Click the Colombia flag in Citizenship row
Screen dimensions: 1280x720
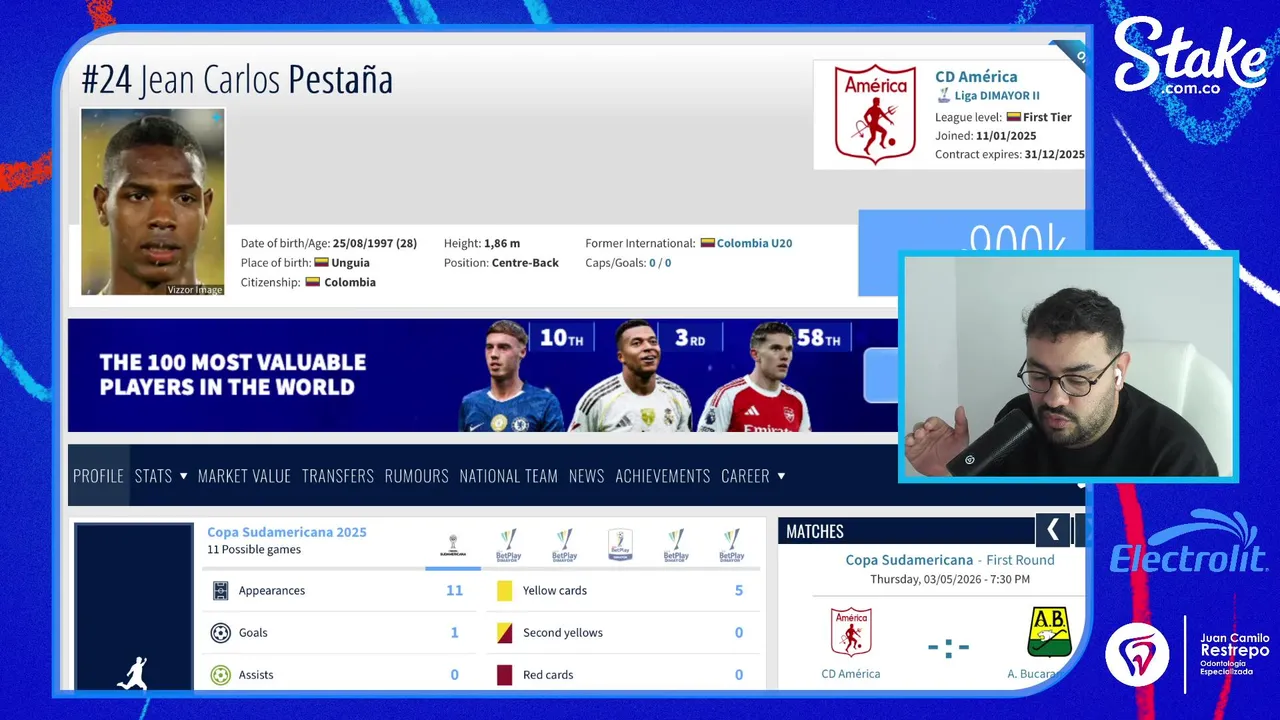click(312, 282)
